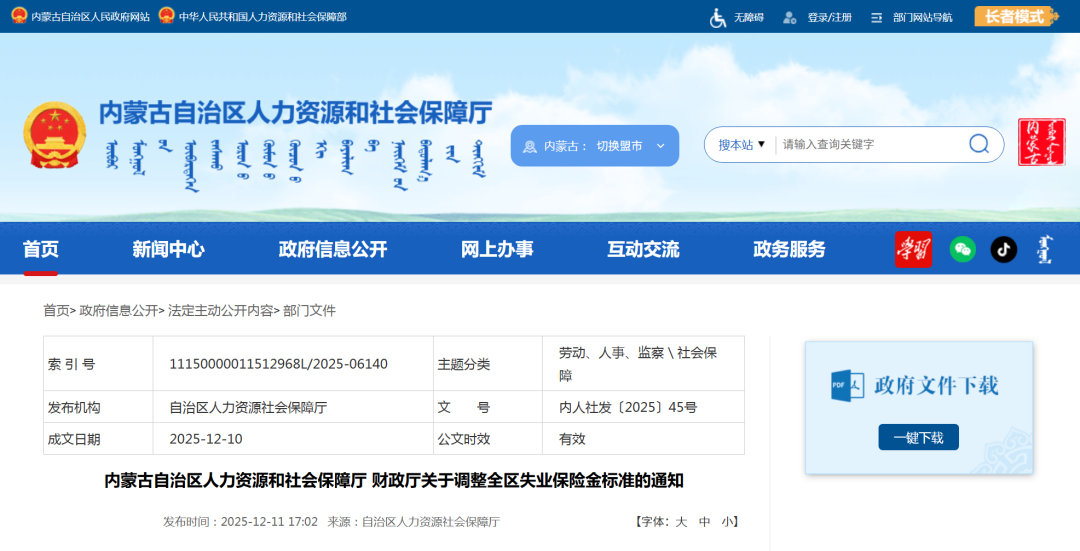Open the black Douyin TikTok icon
Screen dimensions: 1080x551
pyautogui.click(x=1004, y=249)
